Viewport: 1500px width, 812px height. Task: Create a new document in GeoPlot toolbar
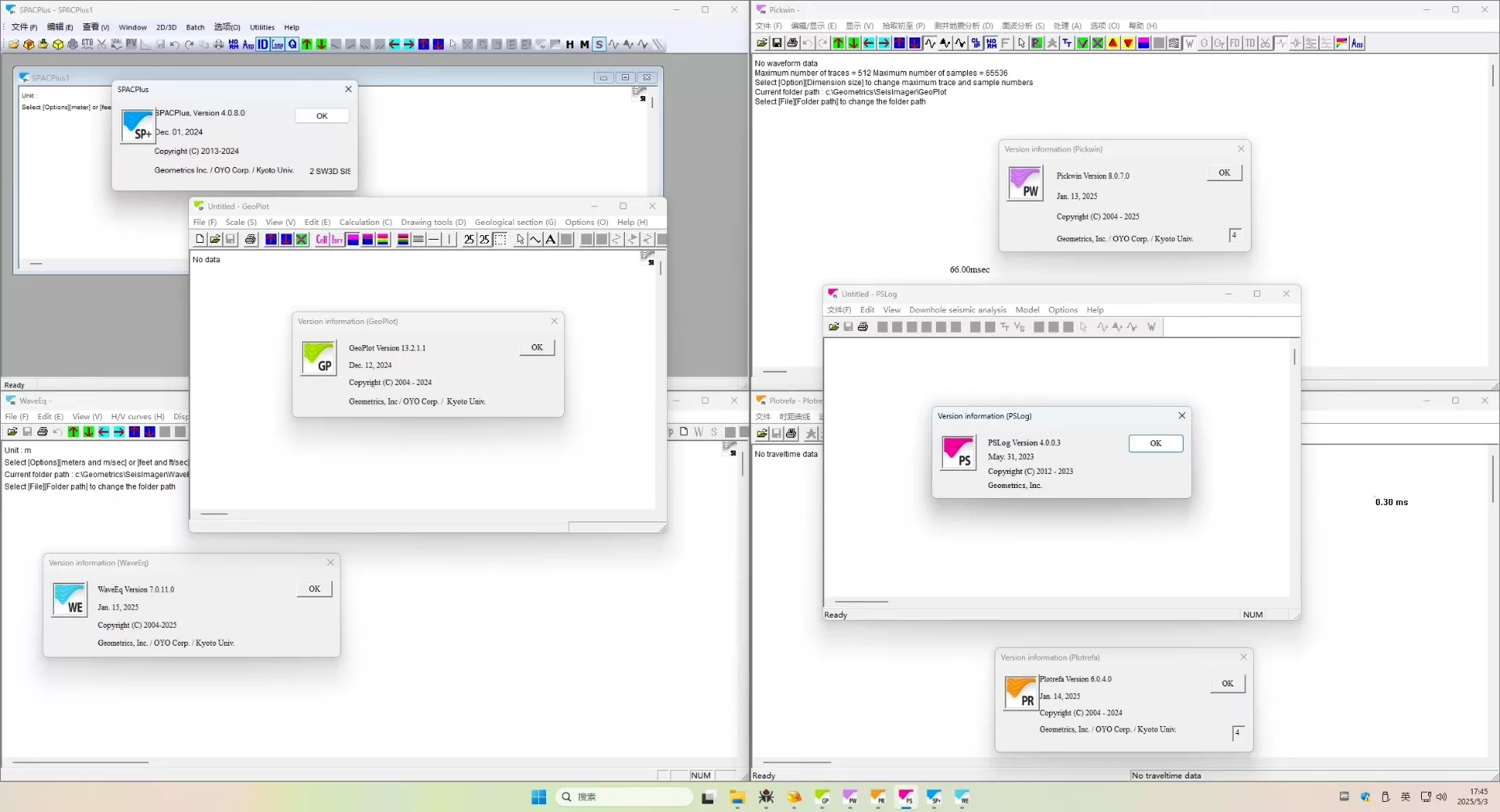pos(200,240)
